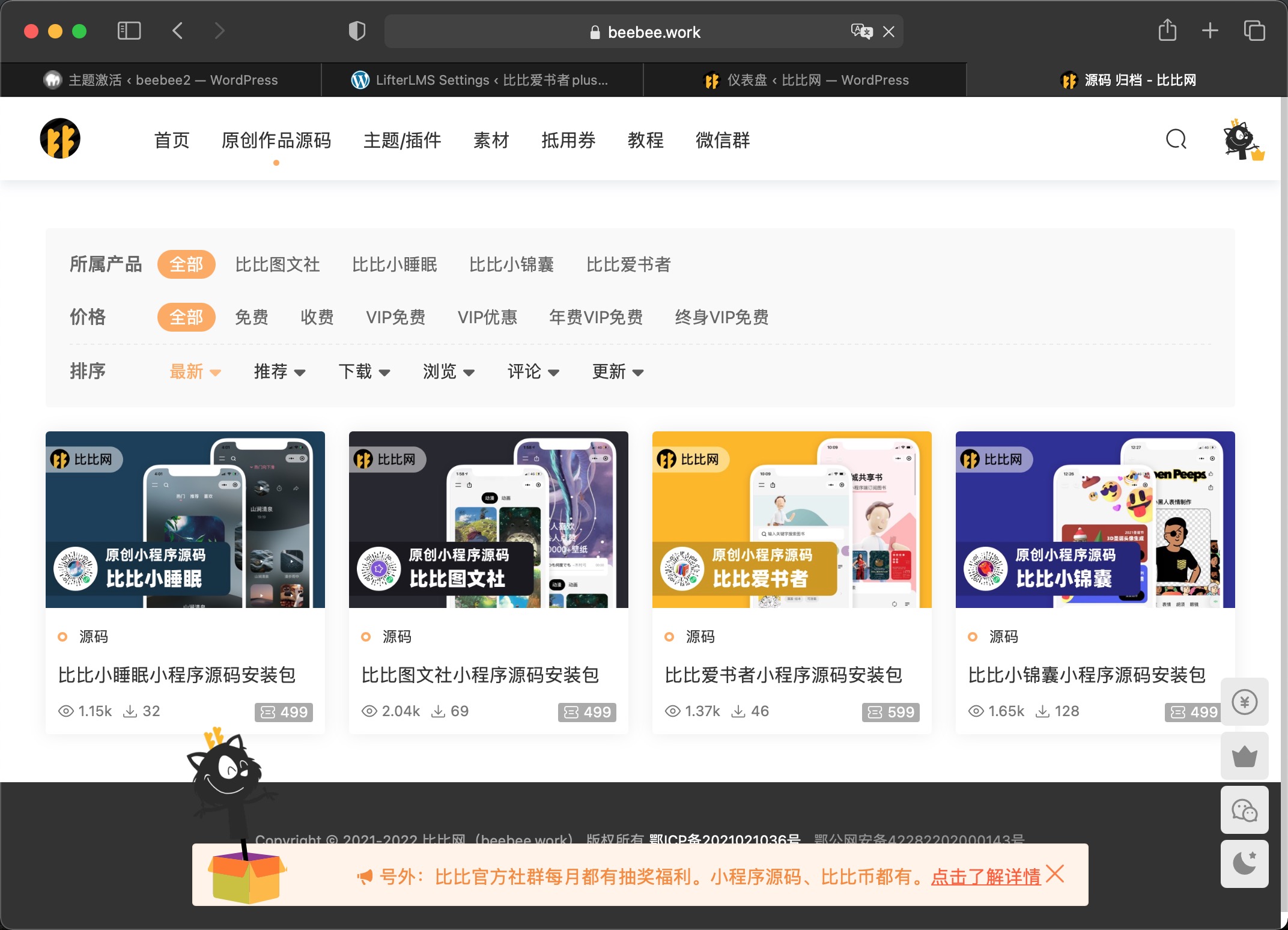1288x930 pixels.
Task: Click 点击了解详情 link in banner
Action: point(986,877)
